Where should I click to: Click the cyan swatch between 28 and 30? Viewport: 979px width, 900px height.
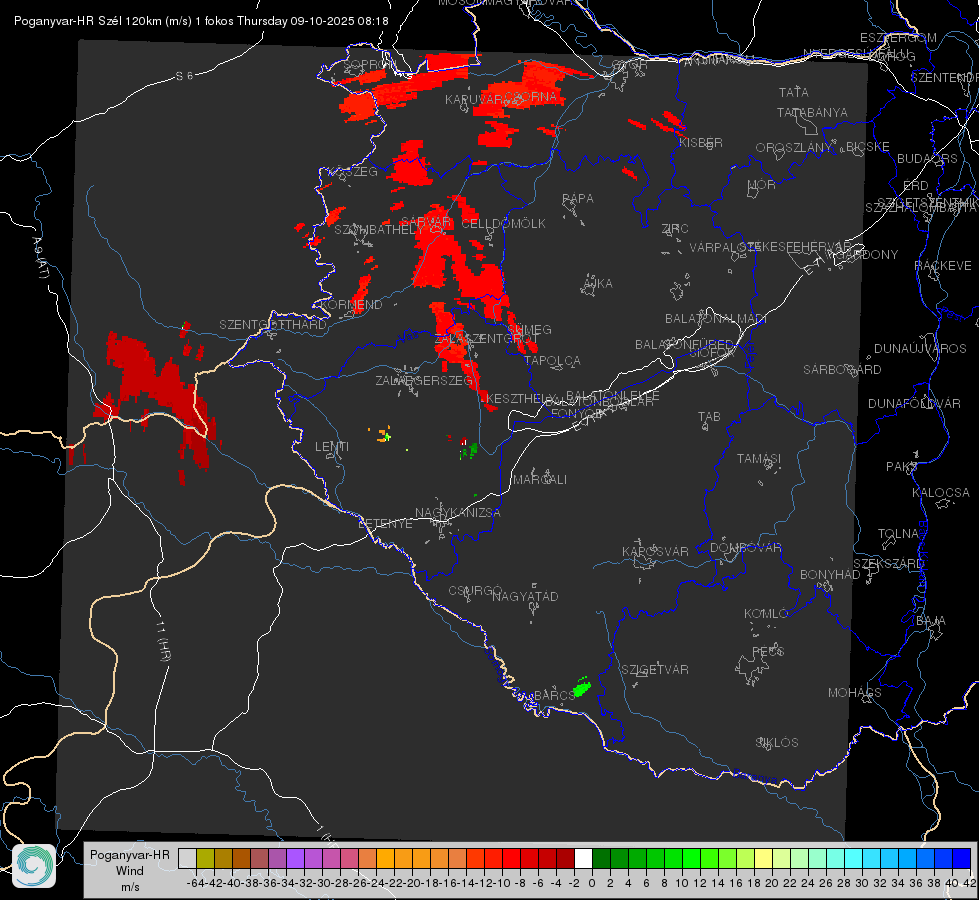(x=854, y=858)
